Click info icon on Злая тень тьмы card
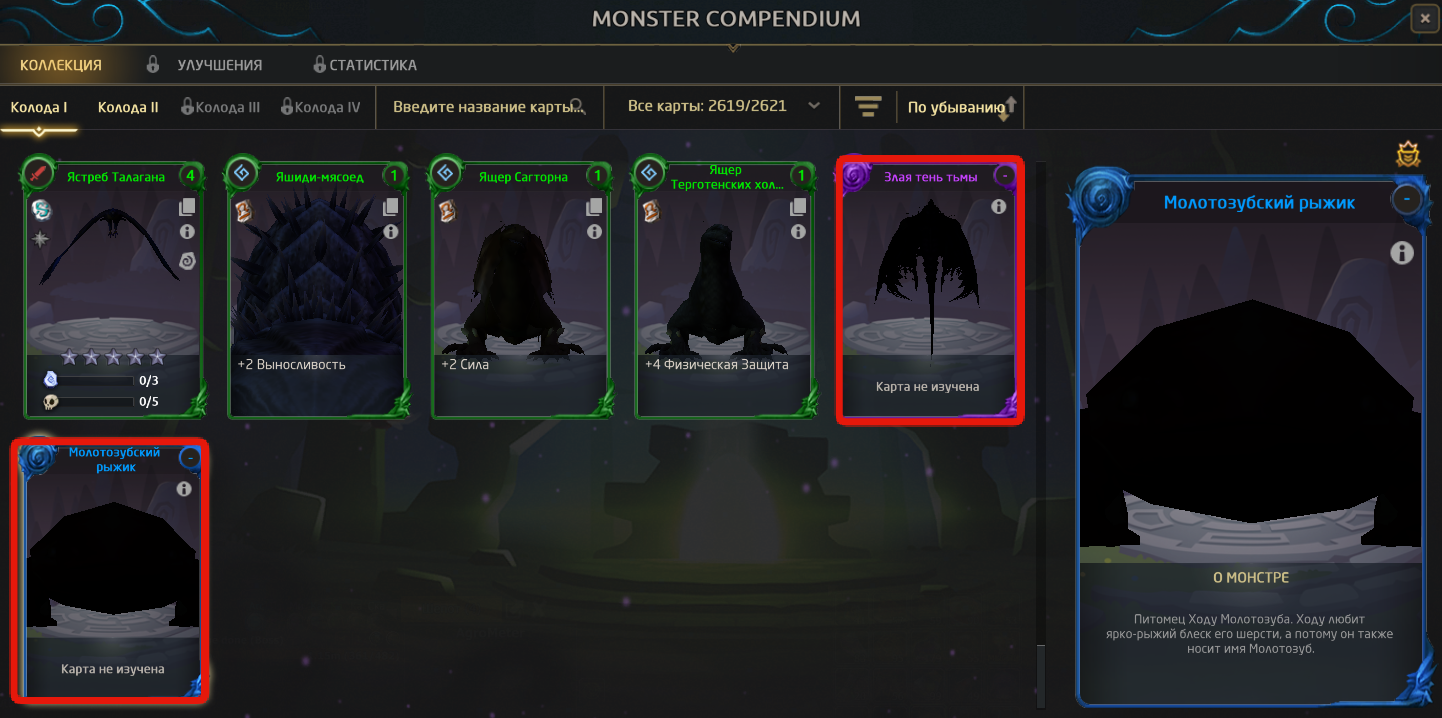Viewport: 1442px width, 718px height. tap(998, 207)
